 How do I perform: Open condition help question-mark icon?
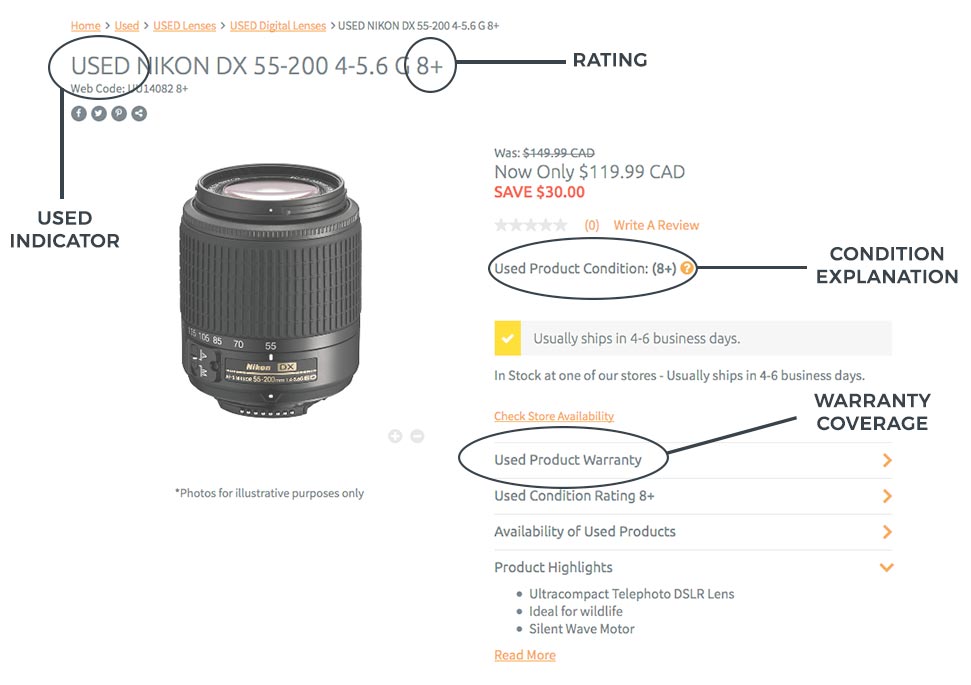click(688, 268)
